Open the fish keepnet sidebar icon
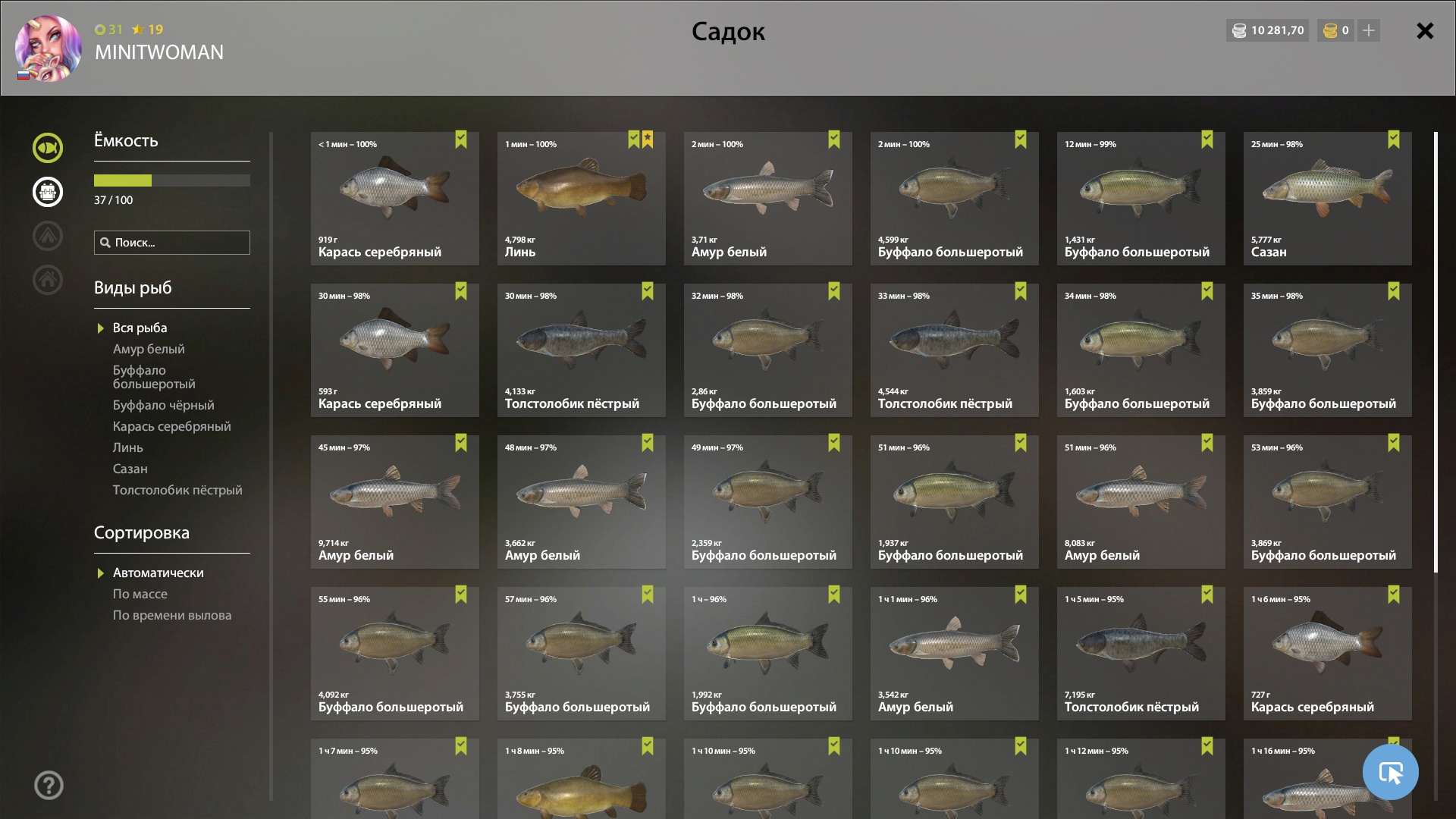 48,148
